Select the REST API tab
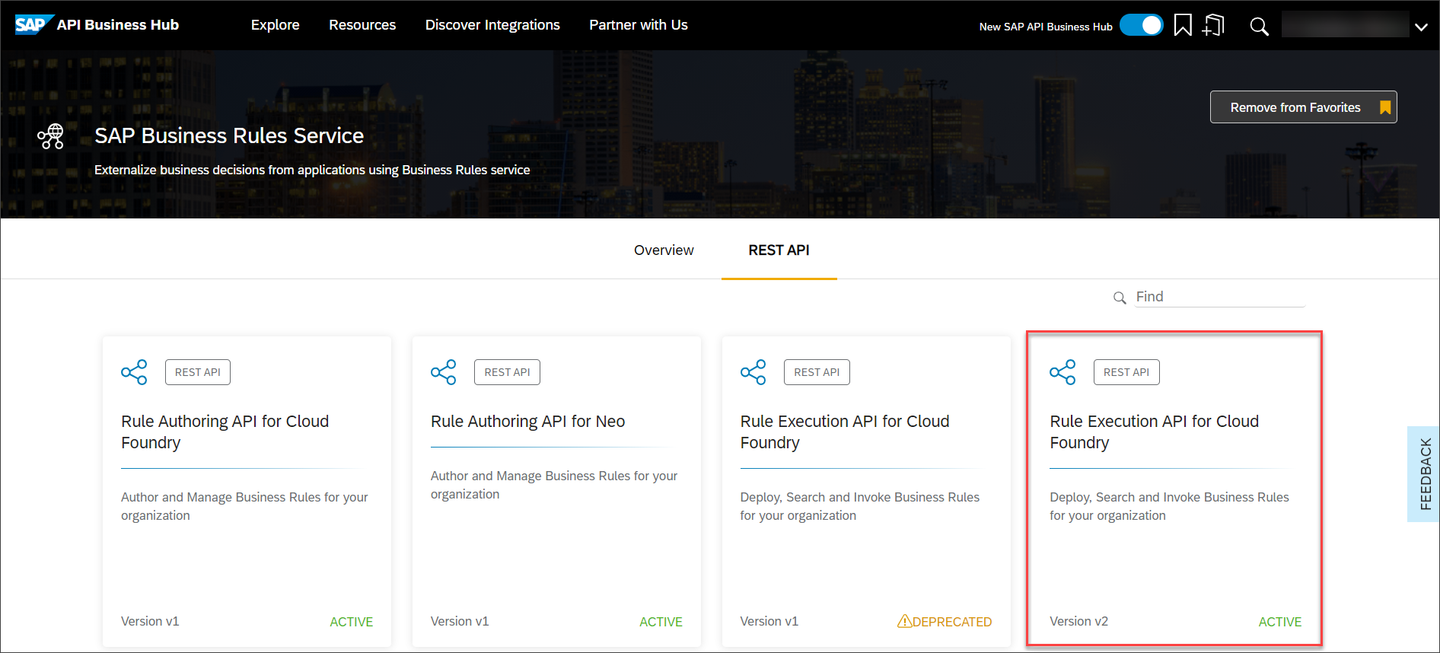The height and width of the screenshot is (653, 1440). 779,250
